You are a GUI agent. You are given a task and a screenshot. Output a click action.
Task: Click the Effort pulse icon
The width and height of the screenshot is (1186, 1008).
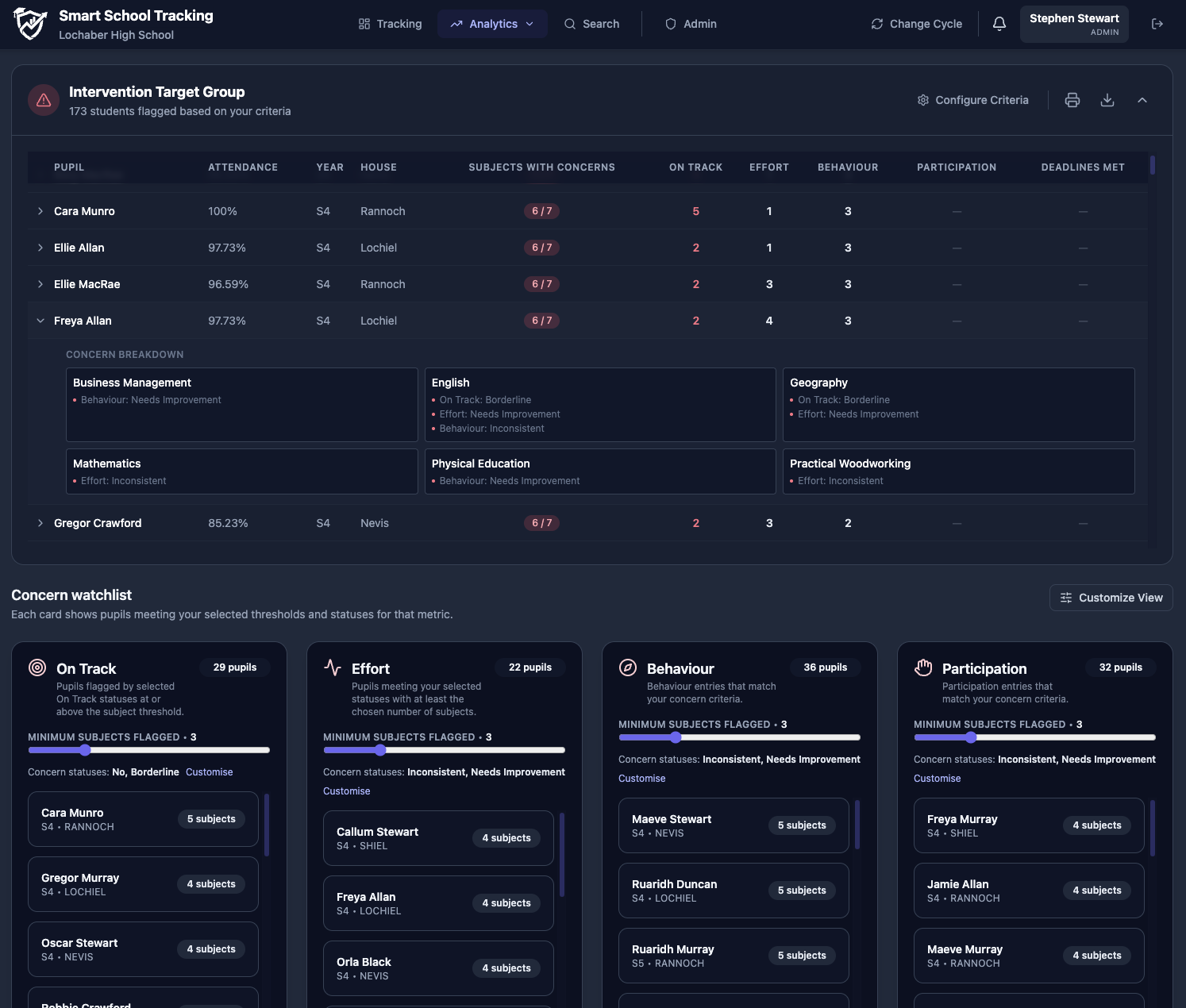point(333,668)
